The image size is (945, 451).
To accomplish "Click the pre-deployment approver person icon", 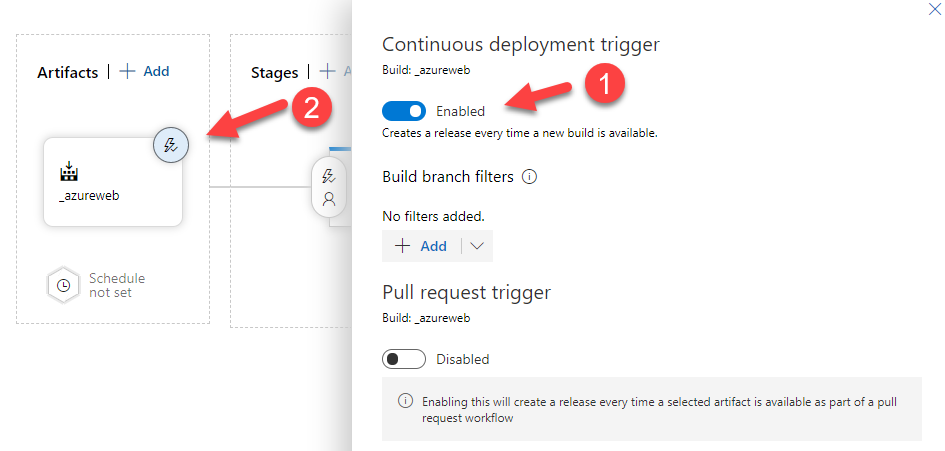I will click(329, 199).
